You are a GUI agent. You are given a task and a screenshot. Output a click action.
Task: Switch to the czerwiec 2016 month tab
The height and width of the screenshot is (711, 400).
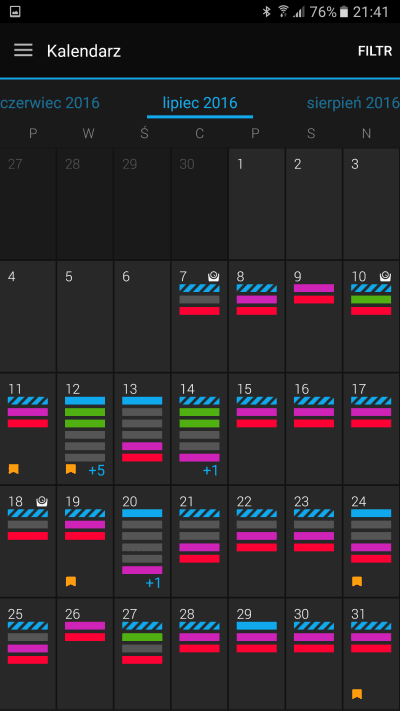pyautogui.click(x=50, y=103)
